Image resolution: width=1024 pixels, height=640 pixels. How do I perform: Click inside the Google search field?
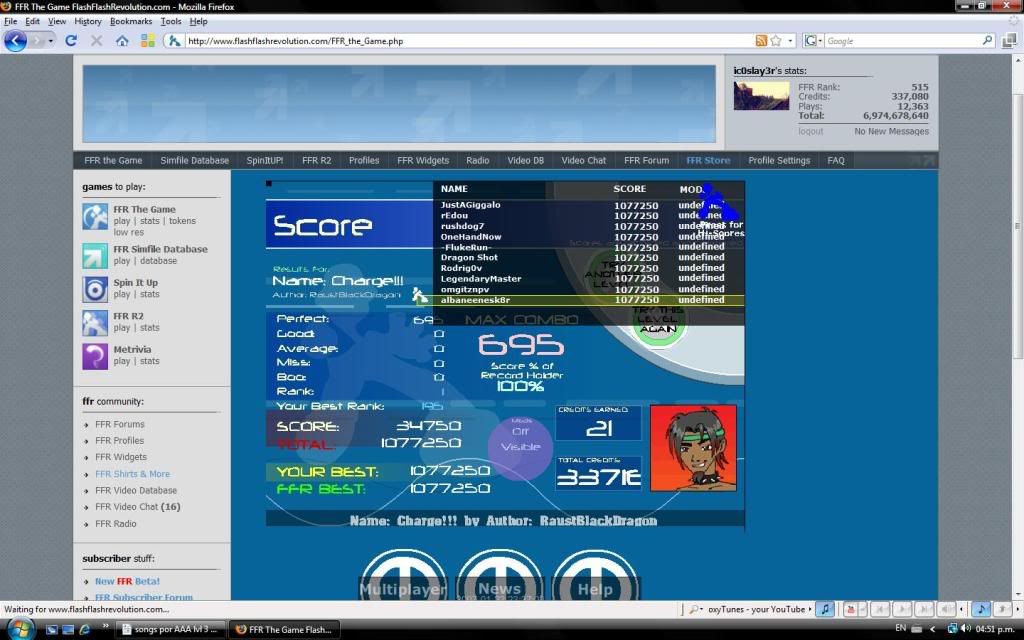pos(902,41)
